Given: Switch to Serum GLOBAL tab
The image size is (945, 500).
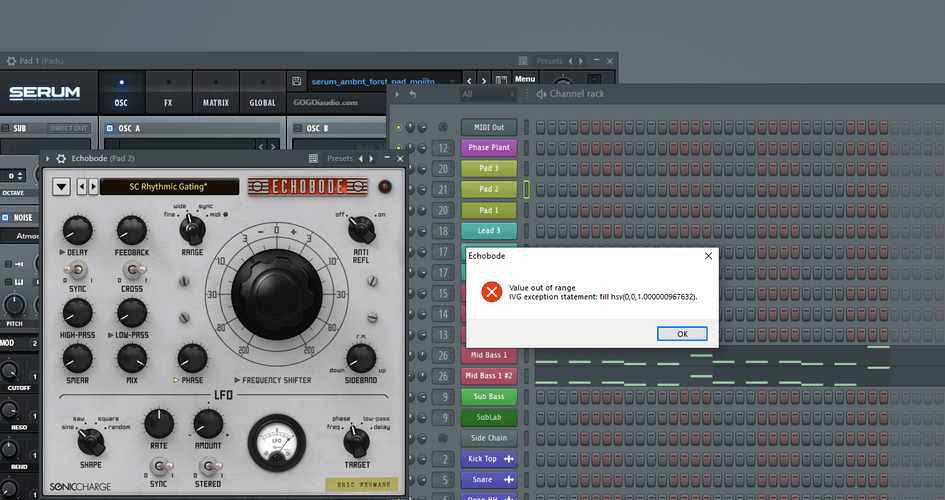Looking at the screenshot, I should pyautogui.click(x=263, y=92).
